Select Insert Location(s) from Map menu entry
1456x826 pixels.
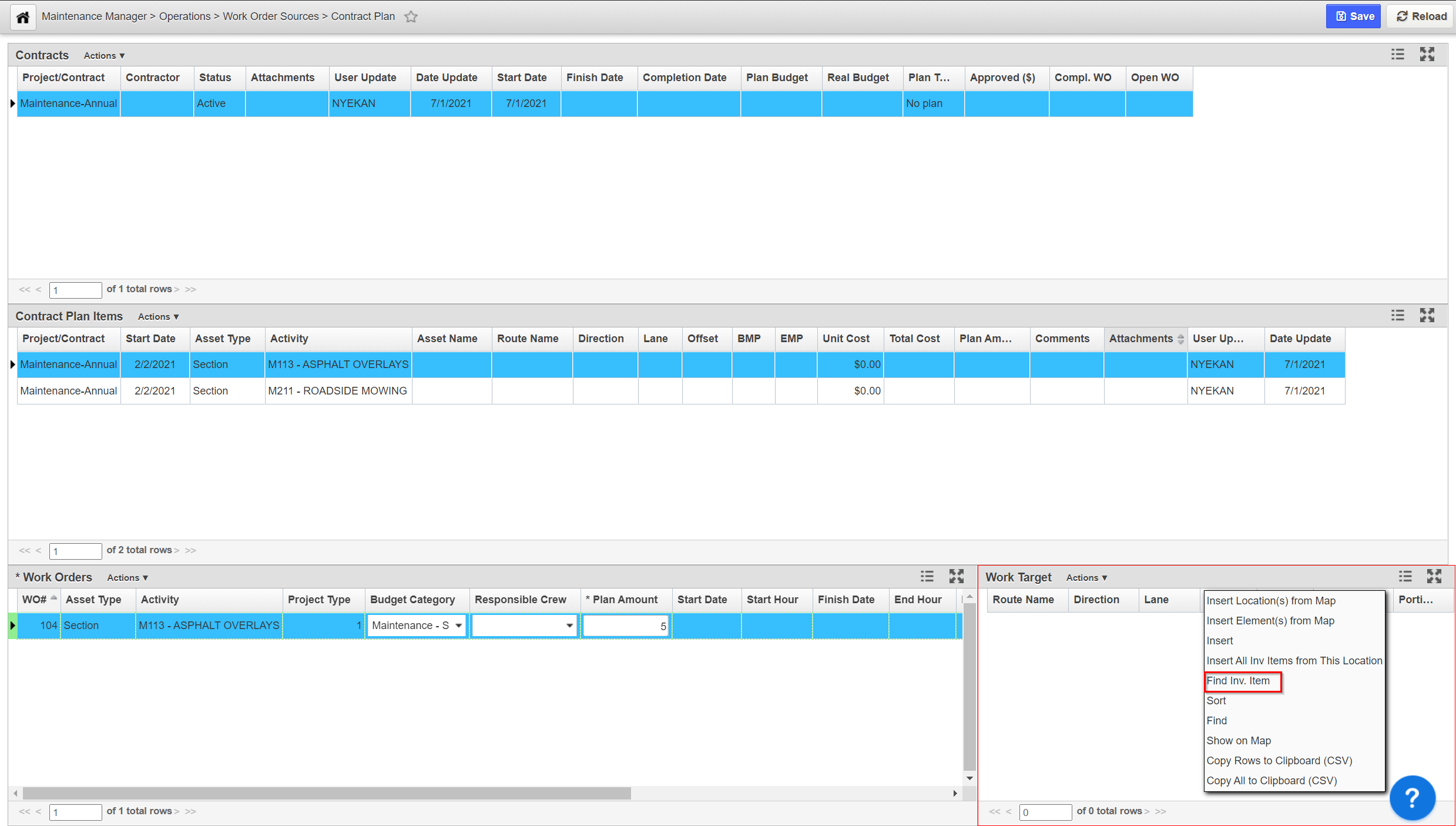1270,601
